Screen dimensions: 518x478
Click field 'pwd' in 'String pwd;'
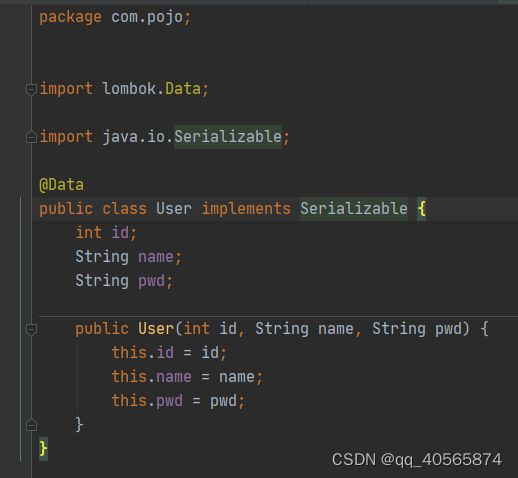pos(151,281)
